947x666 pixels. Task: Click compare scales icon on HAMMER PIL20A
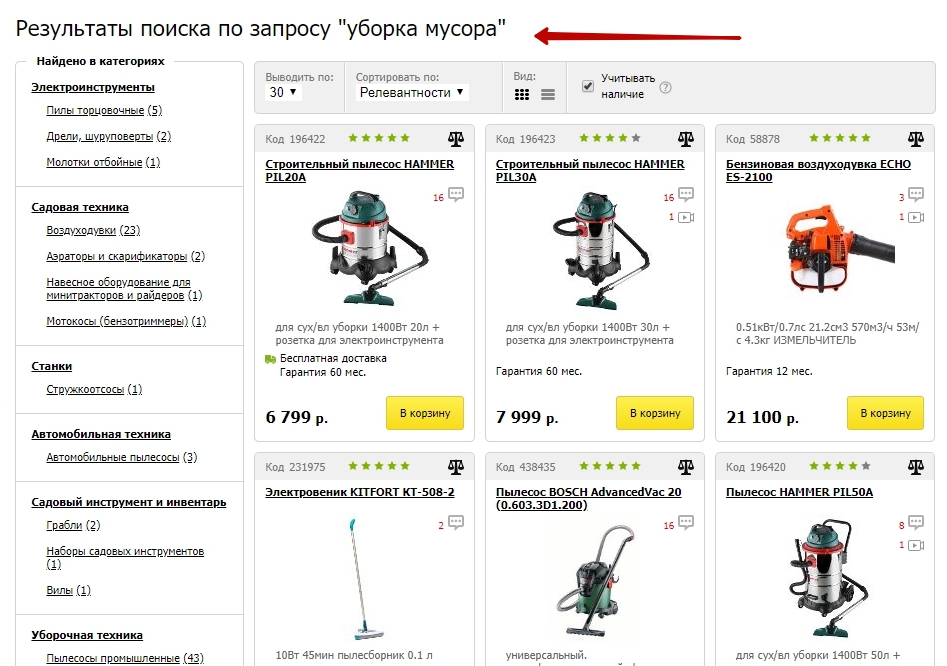click(x=456, y=139)
